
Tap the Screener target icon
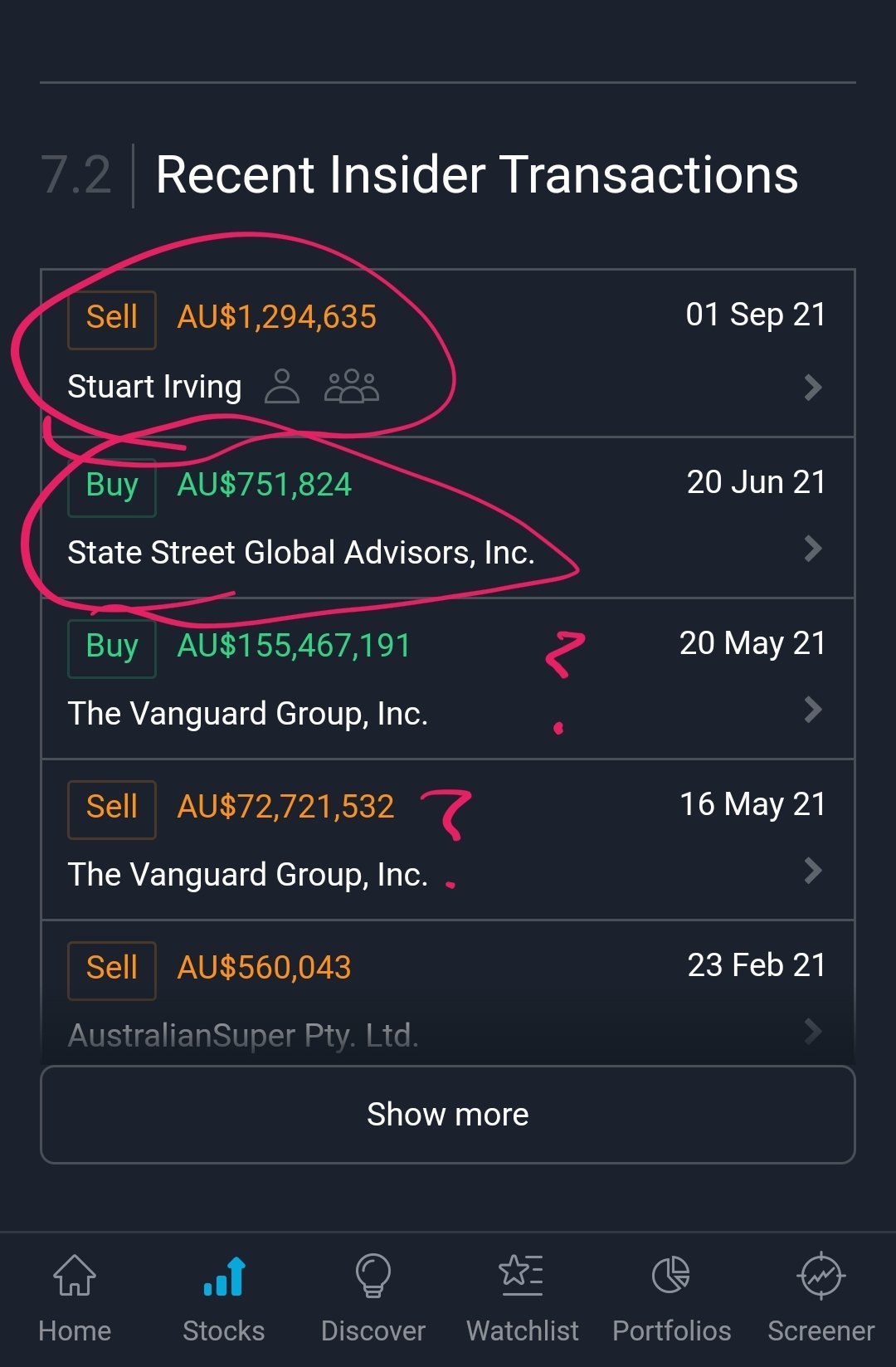821,1275
